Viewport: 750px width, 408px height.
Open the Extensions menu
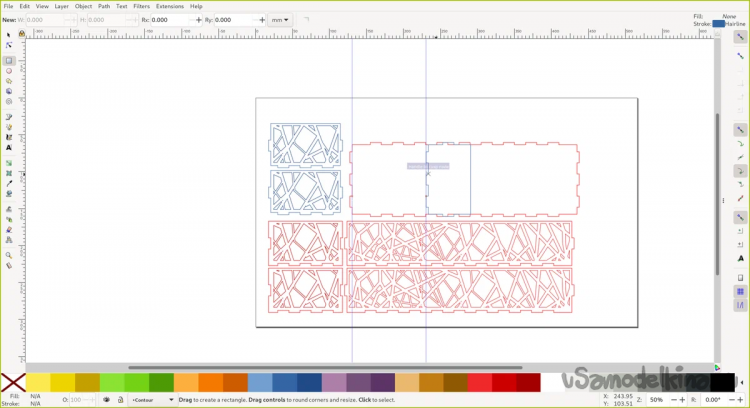[x=169, y=6]
